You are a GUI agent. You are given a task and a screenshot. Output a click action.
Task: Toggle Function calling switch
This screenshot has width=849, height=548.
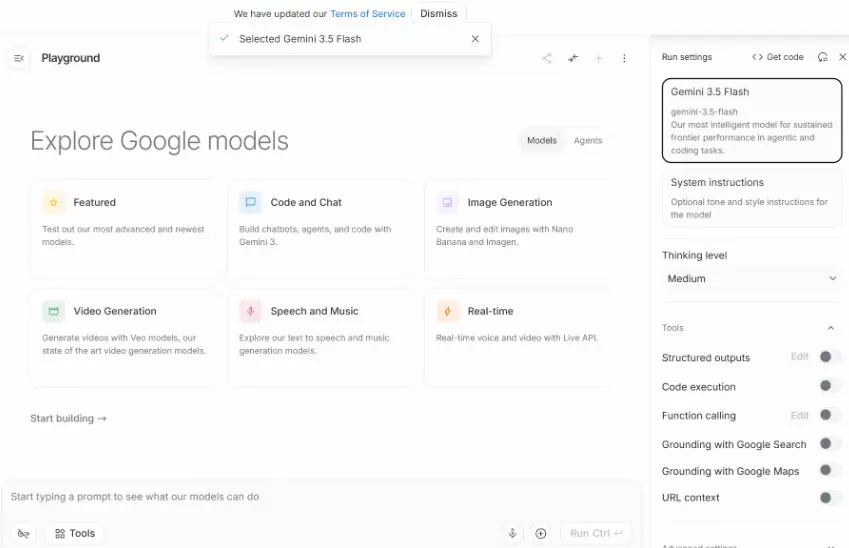830,415
